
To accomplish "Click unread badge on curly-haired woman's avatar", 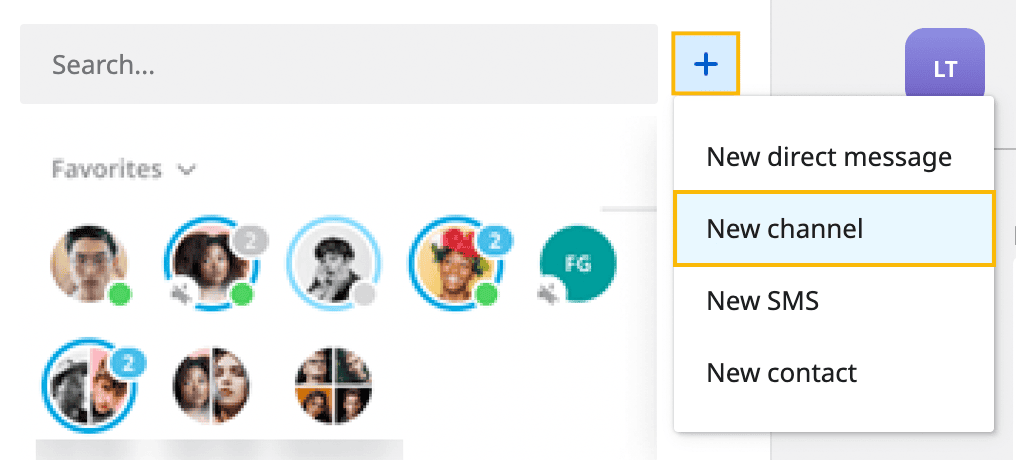I will tap(251, 240).
